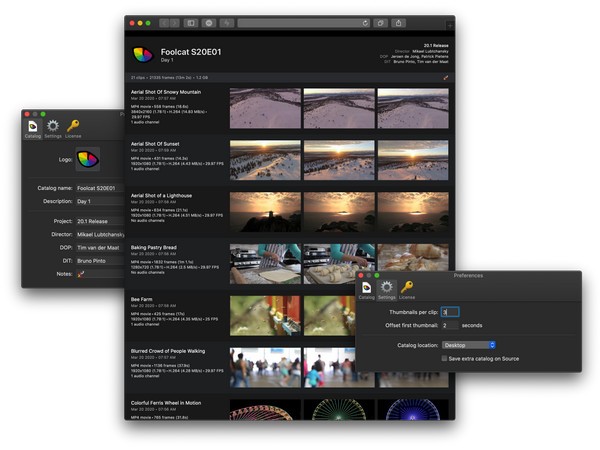Click the browser back arrow

pyautogui.click(x=165, y=22)
